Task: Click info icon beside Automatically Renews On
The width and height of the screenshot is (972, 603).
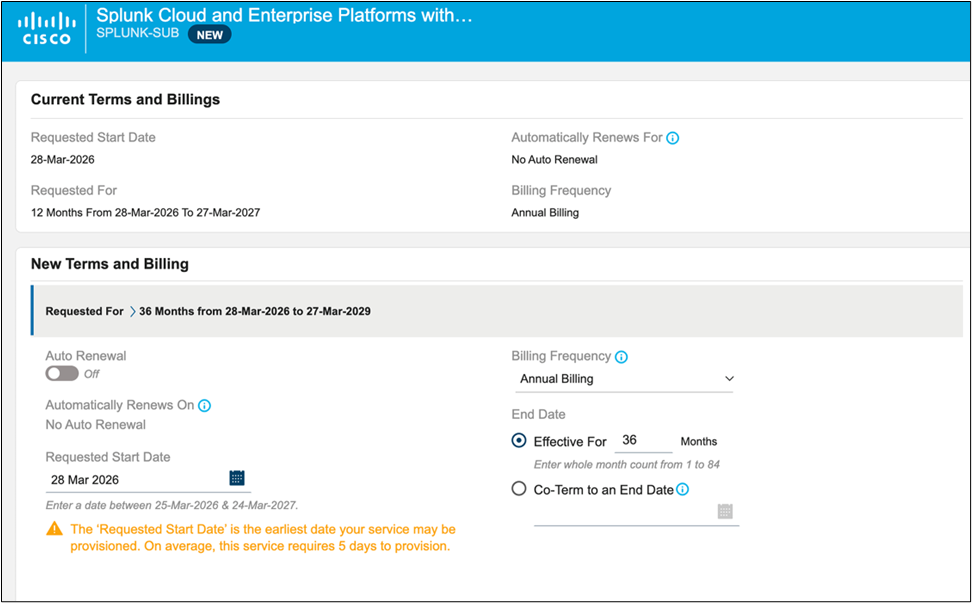Action: (205, 406)
